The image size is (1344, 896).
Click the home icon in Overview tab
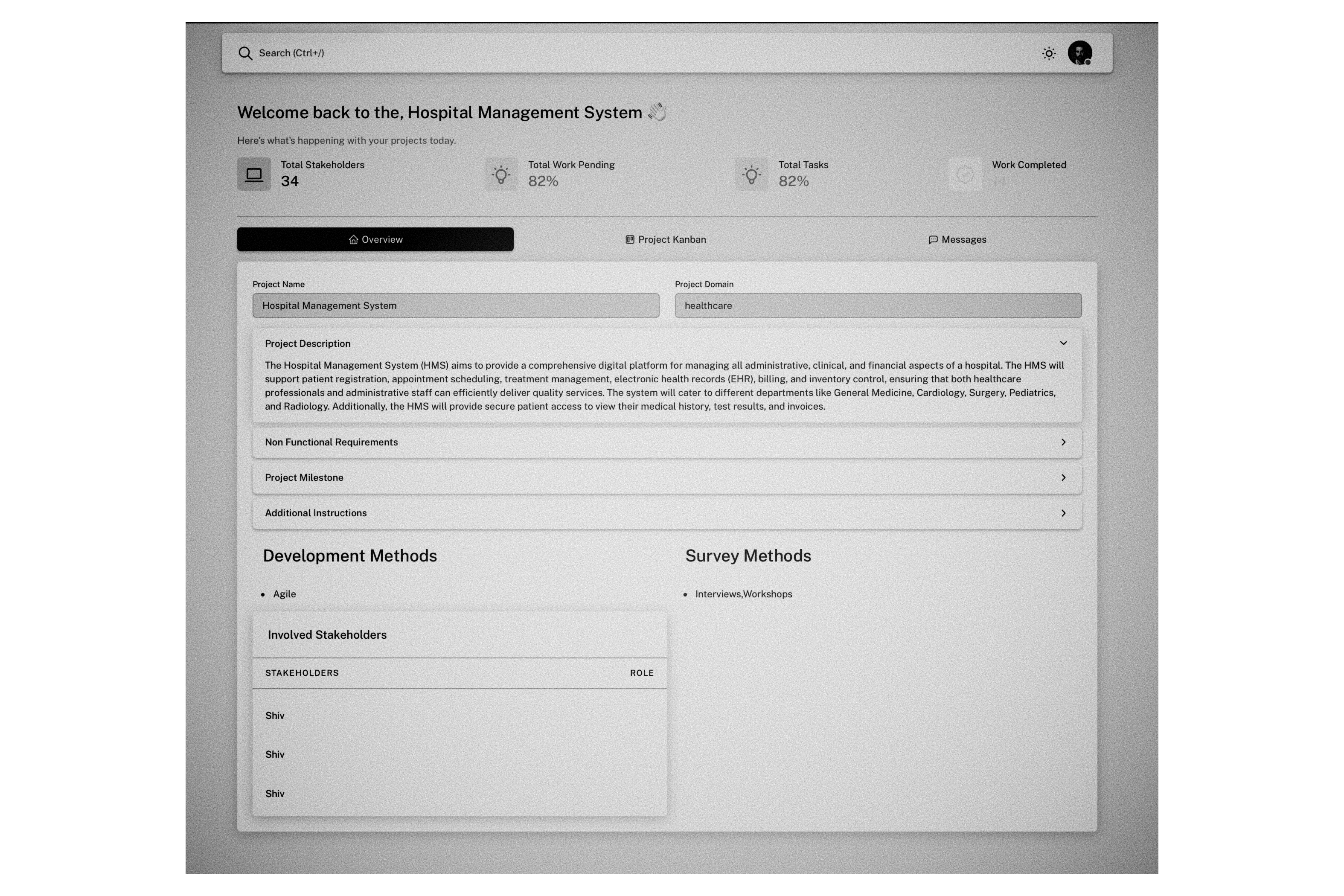[x=353, y=239]
